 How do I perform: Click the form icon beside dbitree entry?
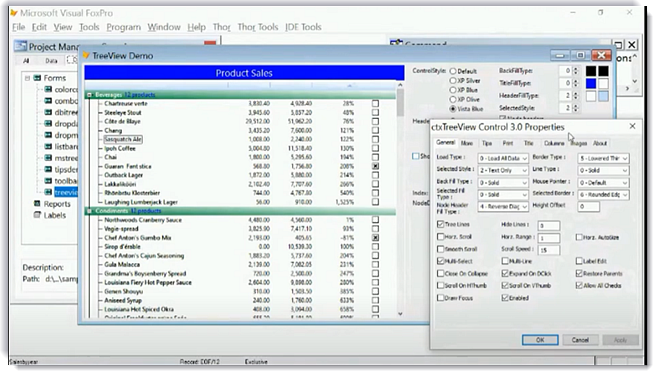48,112
